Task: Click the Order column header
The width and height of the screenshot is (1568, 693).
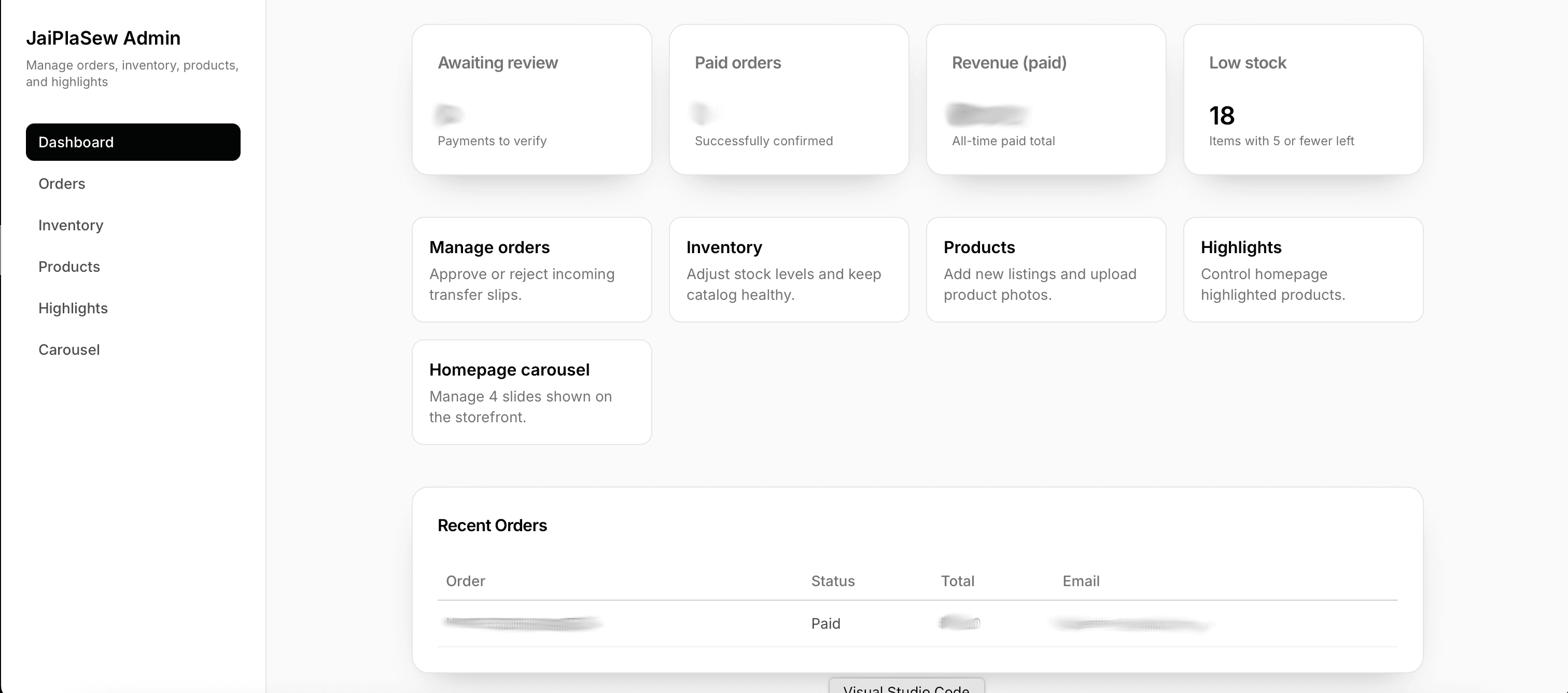Action: (465, 581)
